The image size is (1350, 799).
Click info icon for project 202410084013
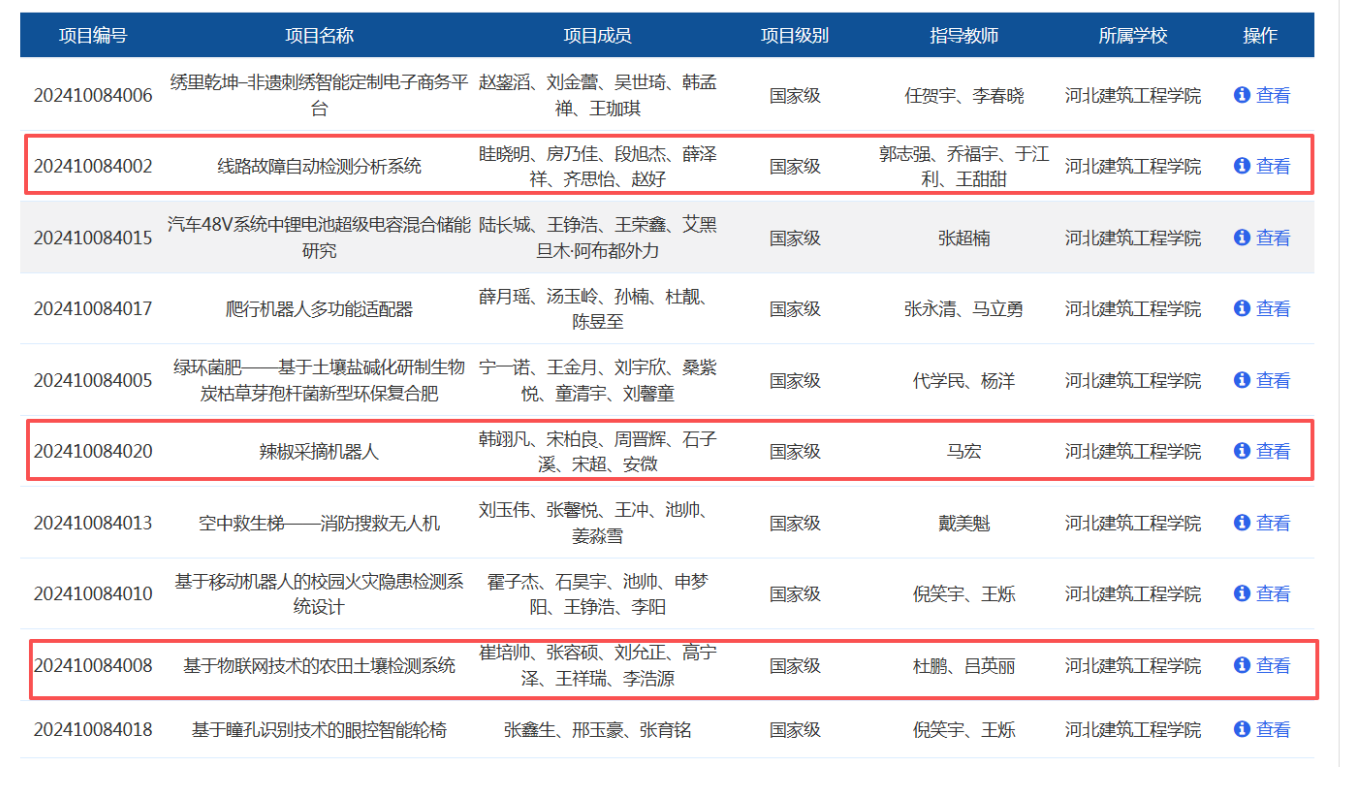pos(1242,522)
